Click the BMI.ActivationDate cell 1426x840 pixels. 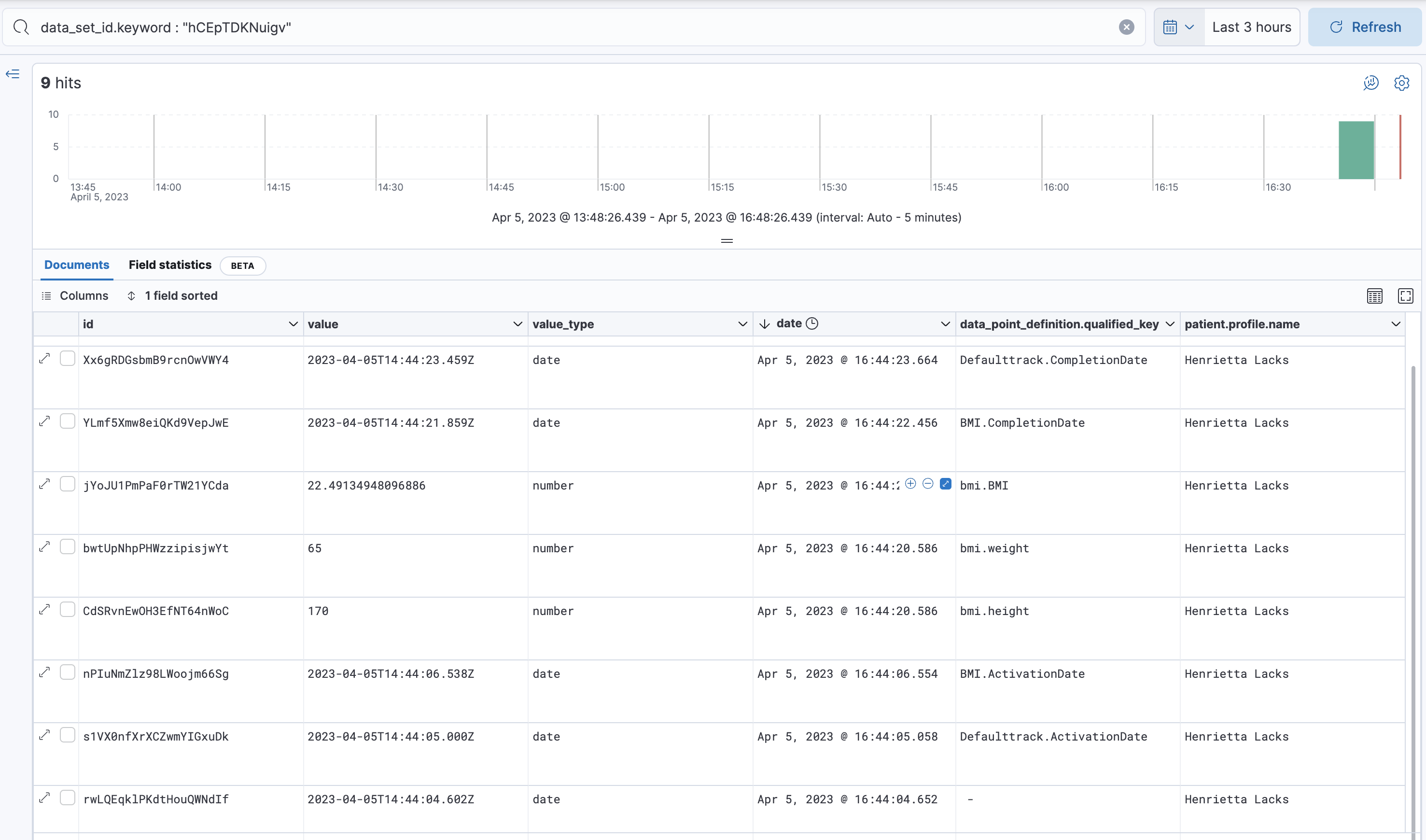(1068, 691)
